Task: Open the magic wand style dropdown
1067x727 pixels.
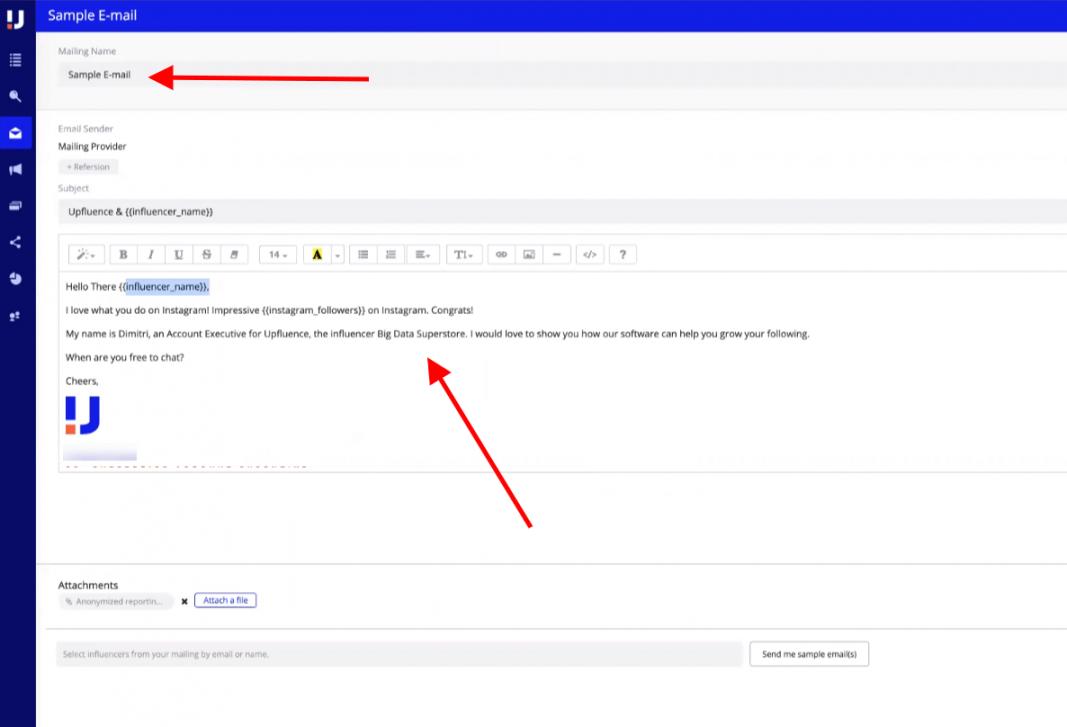Action: click(x=85, y=255)
